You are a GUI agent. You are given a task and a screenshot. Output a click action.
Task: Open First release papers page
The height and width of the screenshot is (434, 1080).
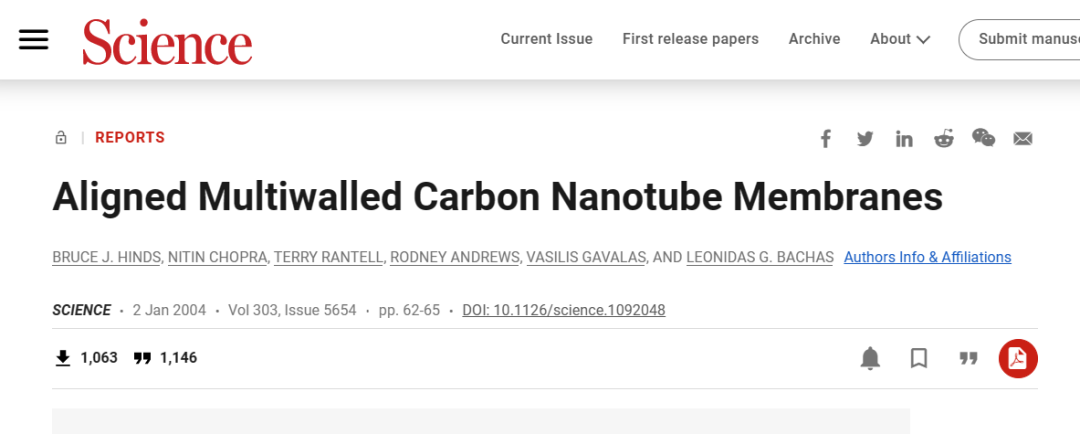690,39
